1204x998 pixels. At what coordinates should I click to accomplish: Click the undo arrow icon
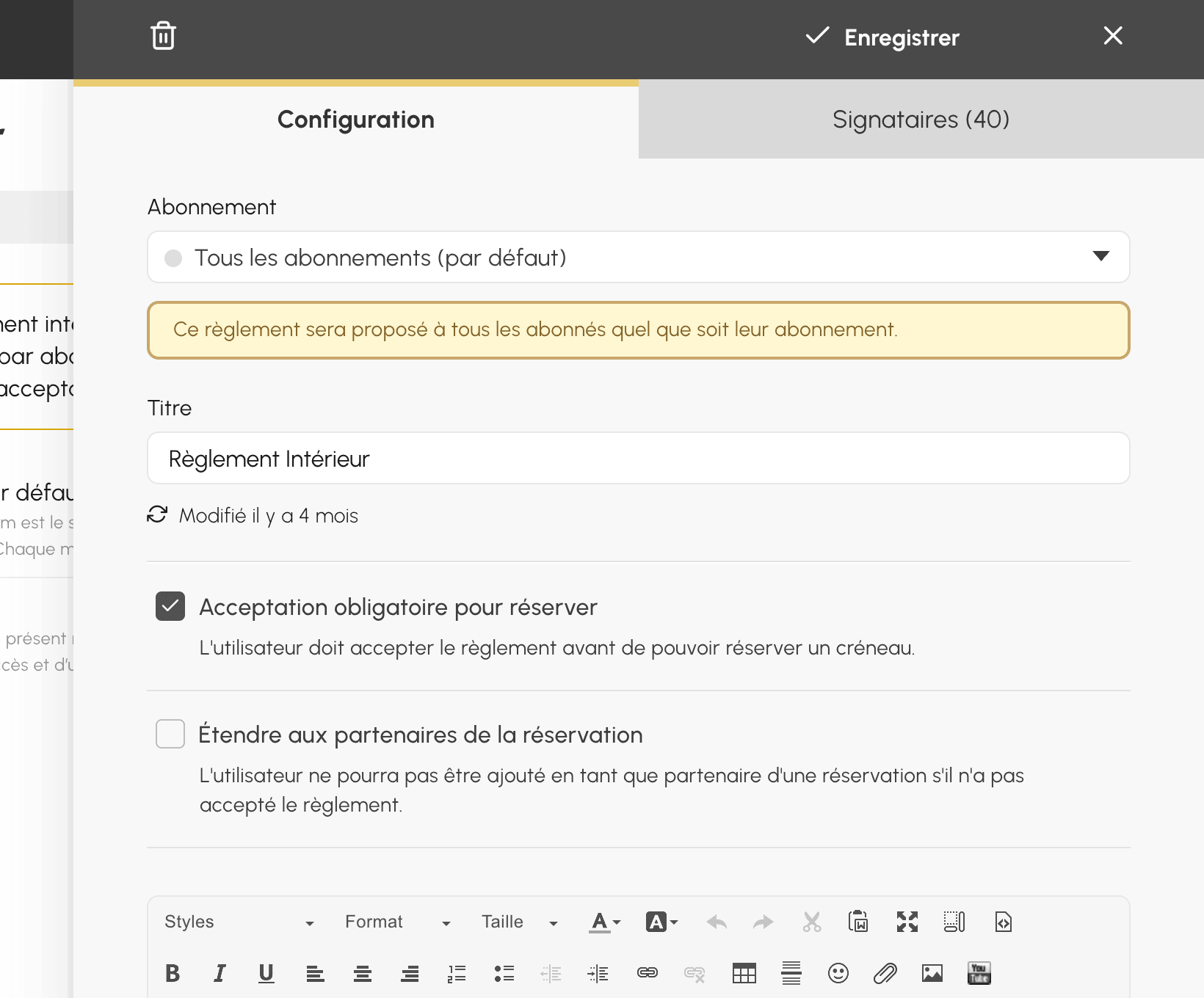[x=717, y=922]
